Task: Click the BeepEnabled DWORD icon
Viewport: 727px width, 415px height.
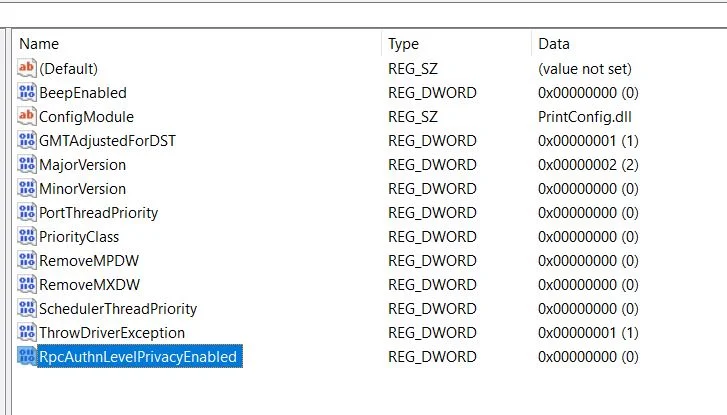Action: [x=27, y=92]
